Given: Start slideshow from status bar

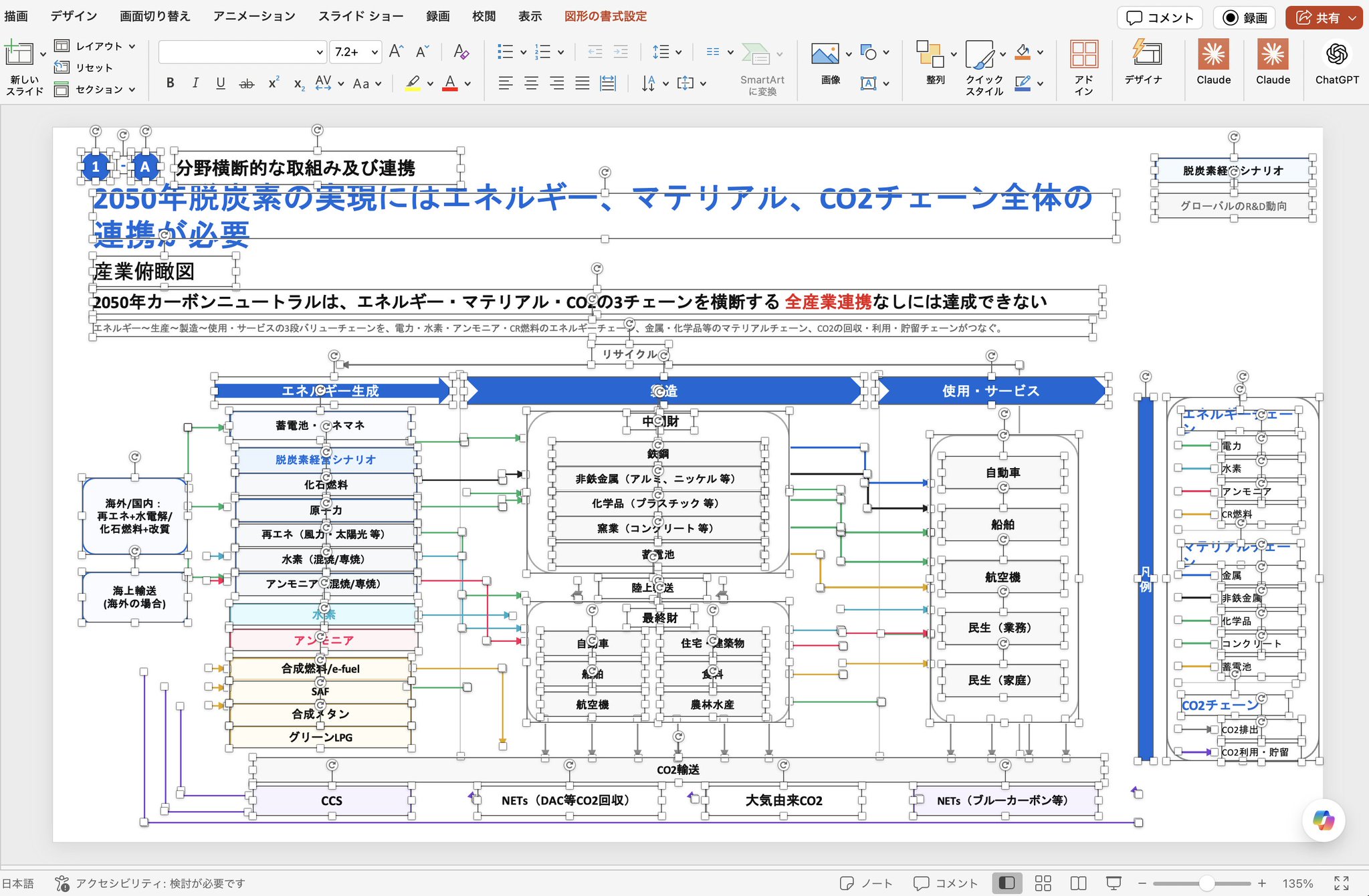Looking at the screenshot, I should pos(1114,883).
